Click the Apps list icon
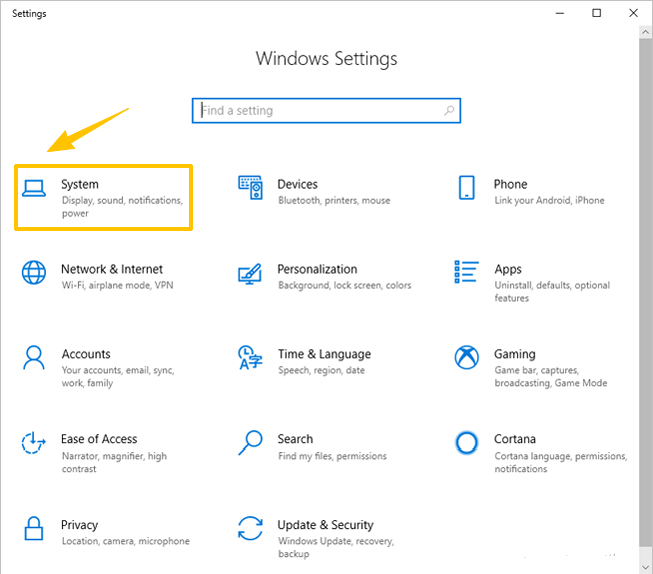The height and width of the screenshot is (574, 653). tap(466, 272)
